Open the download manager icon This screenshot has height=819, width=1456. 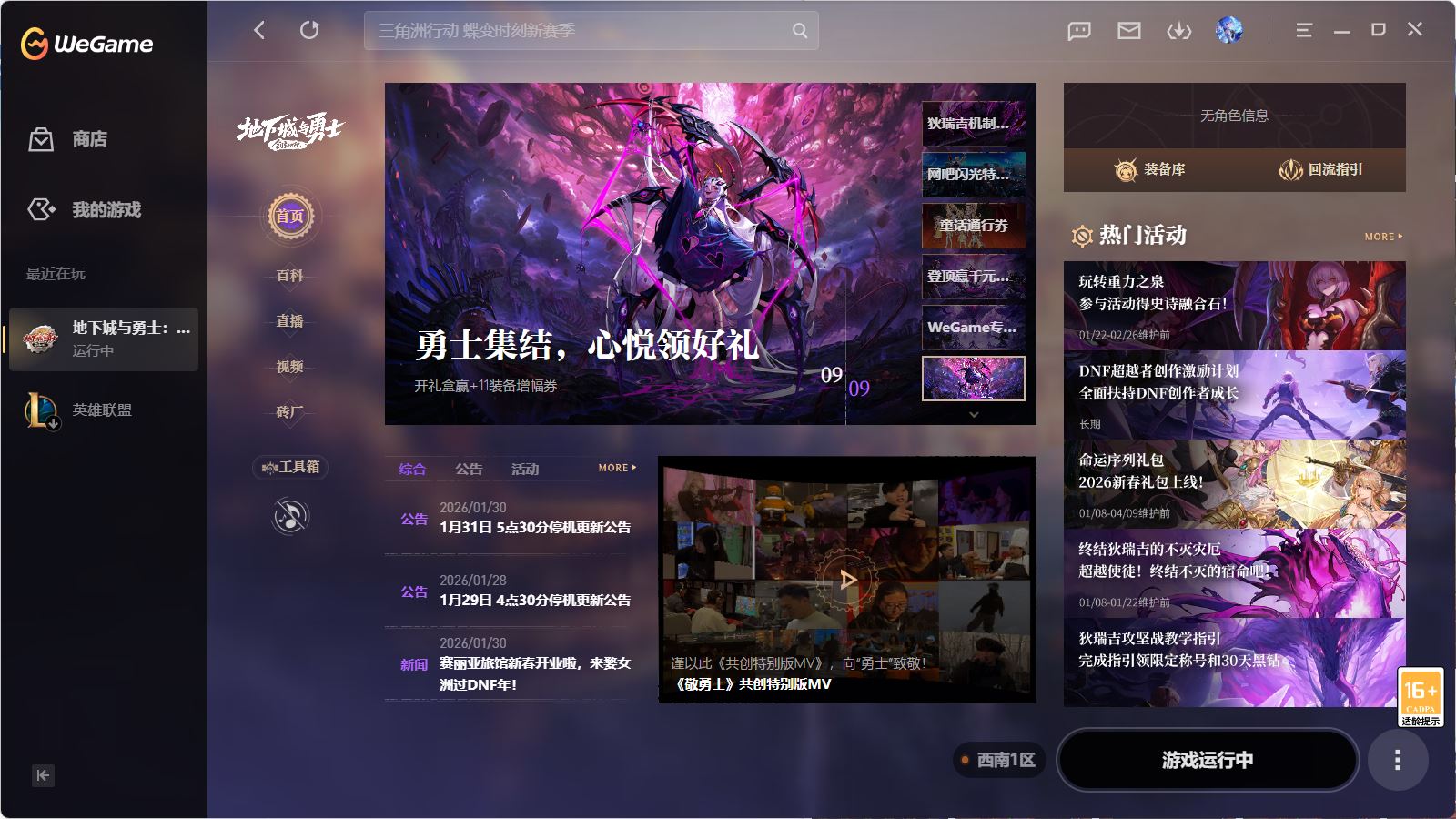coord(1178,31)
